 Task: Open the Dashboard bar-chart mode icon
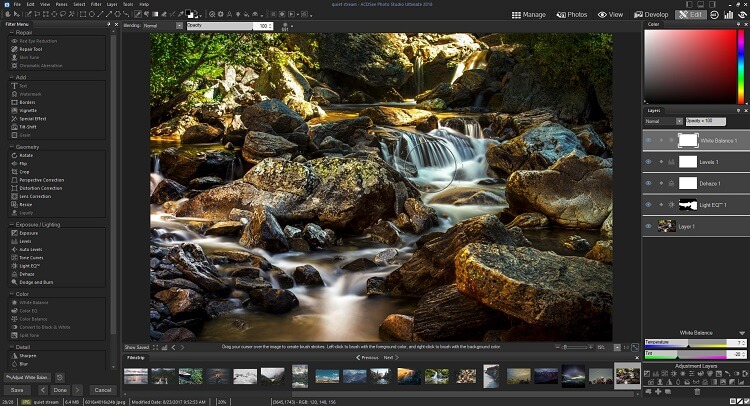[x=728, y=15]
